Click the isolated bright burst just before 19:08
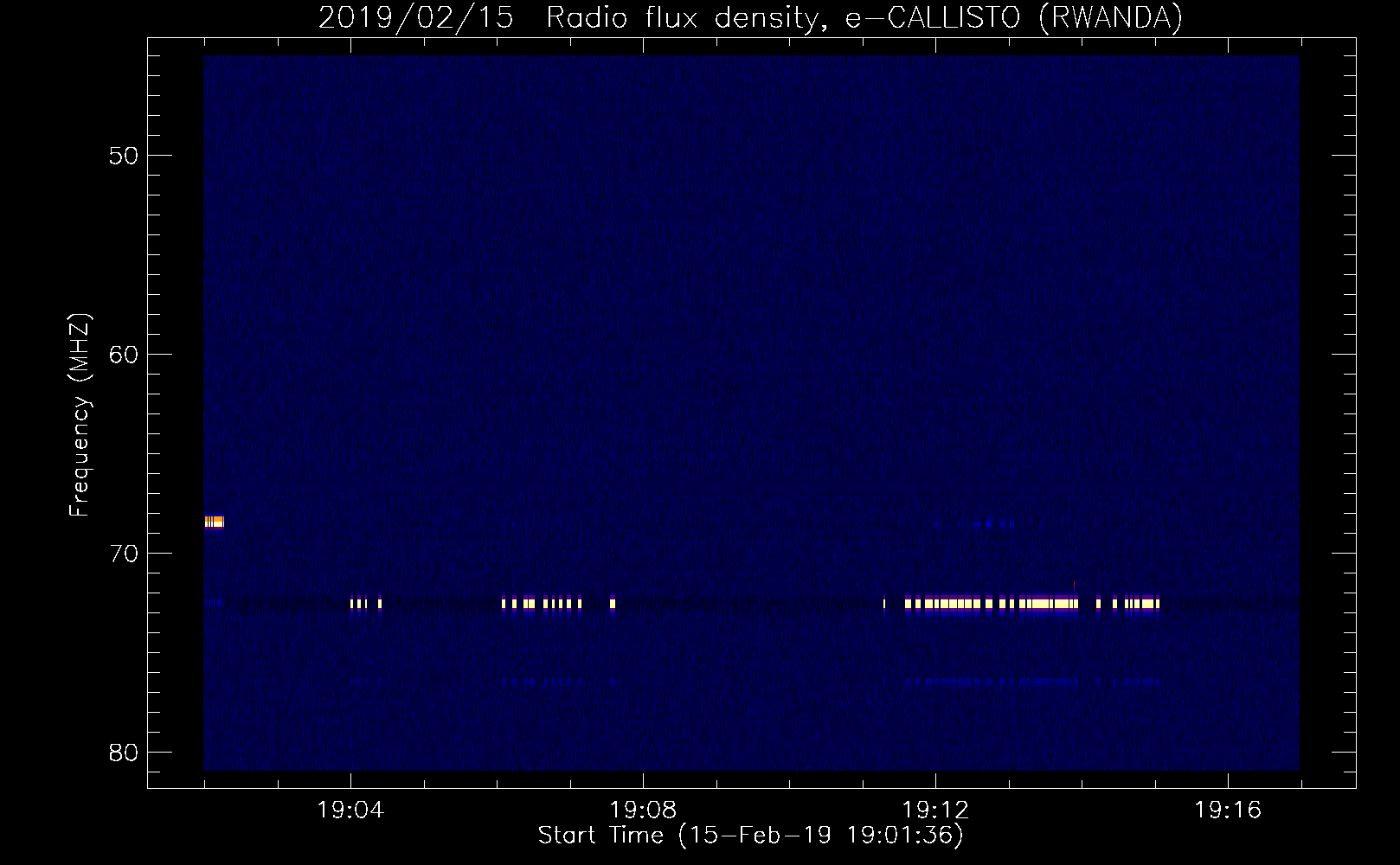Viewport: 1400px width, 865px height. [613, 604]
